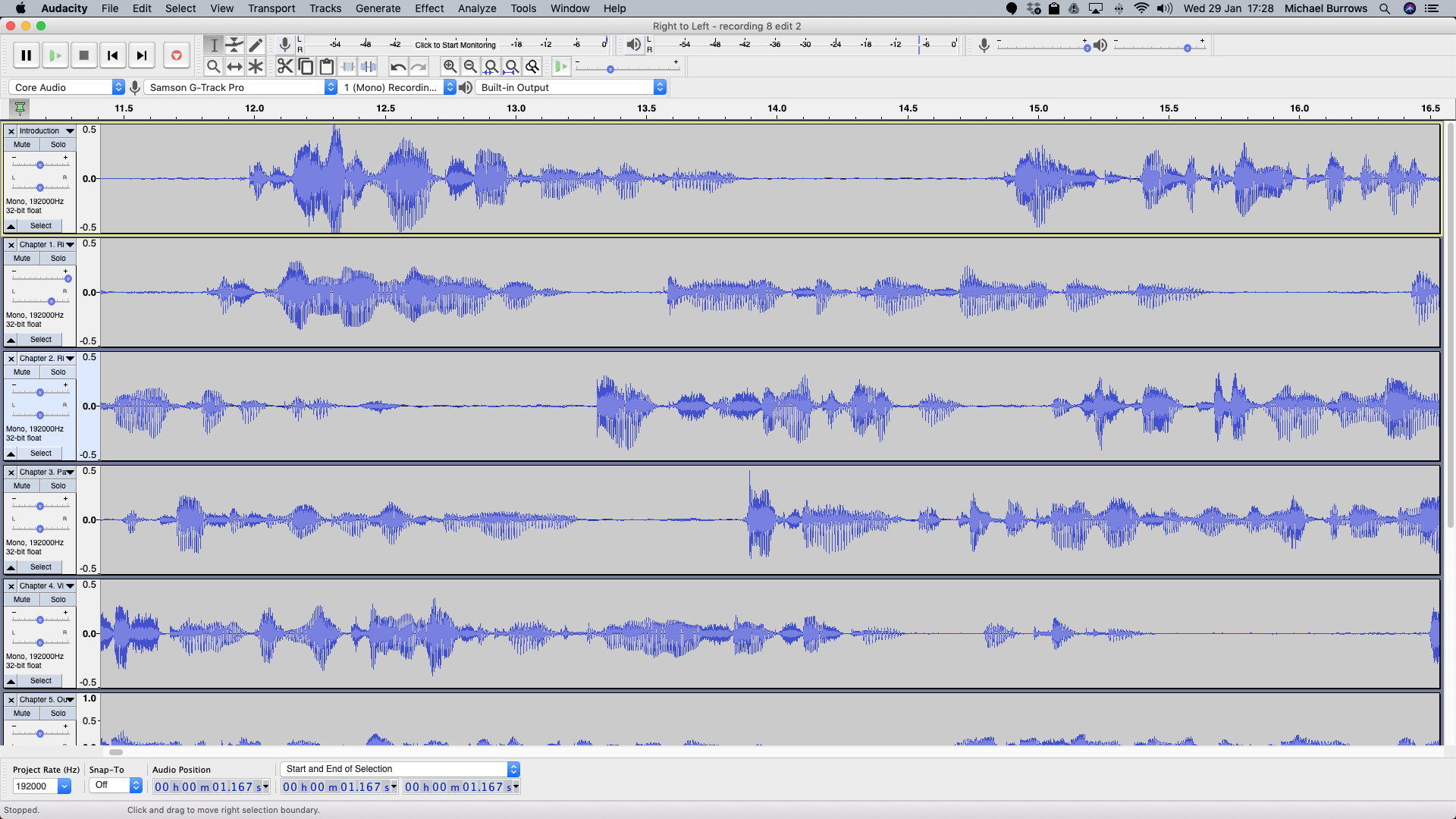Click the Silence Audio icon
Screen dimensions: 1456x819
[x=369, y=66]
